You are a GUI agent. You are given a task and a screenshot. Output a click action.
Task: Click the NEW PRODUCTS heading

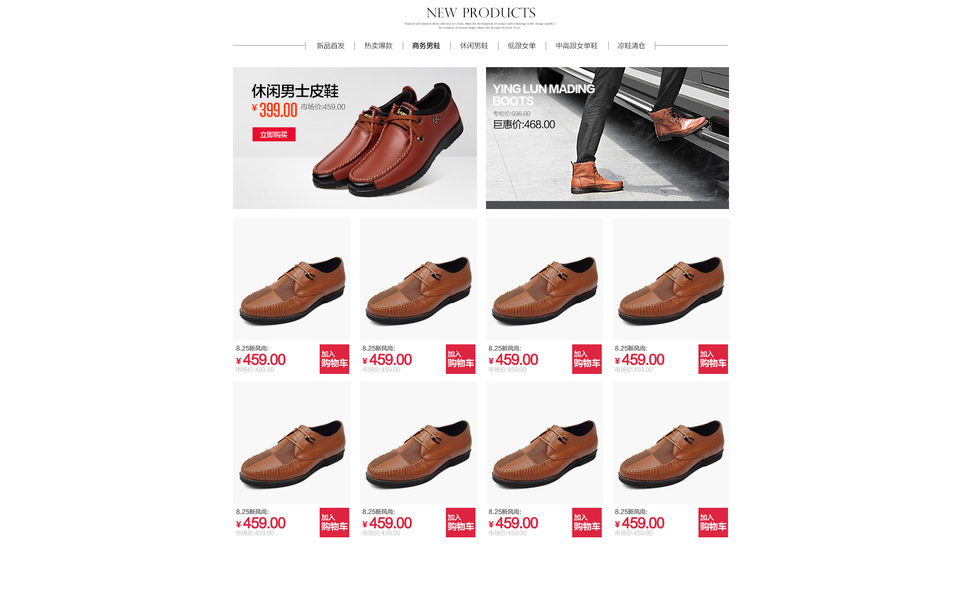click(x=481, y=12)
